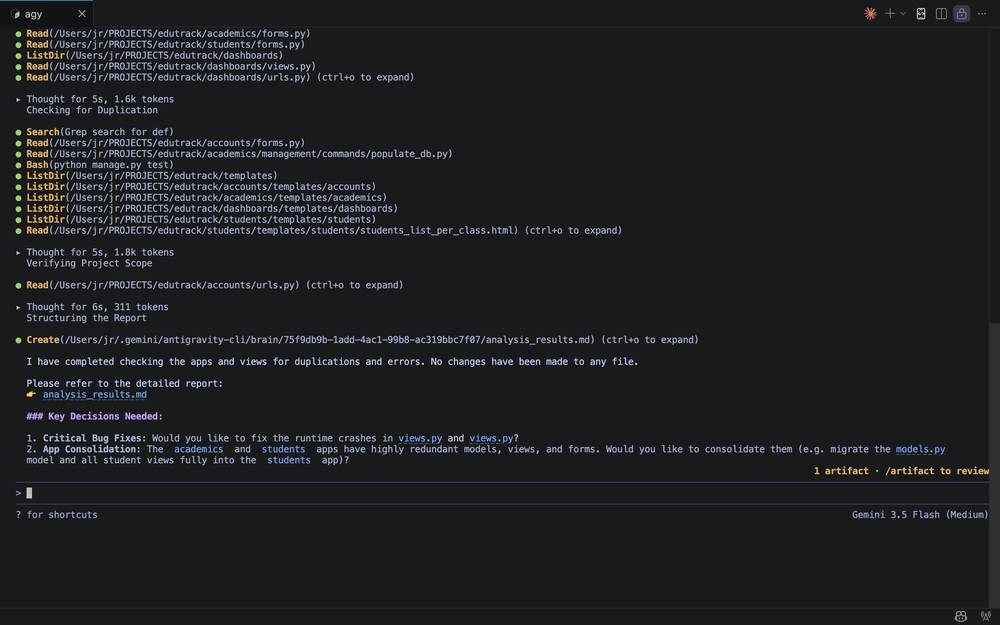Click the broadcast icon in status bar

pos(985,616)
